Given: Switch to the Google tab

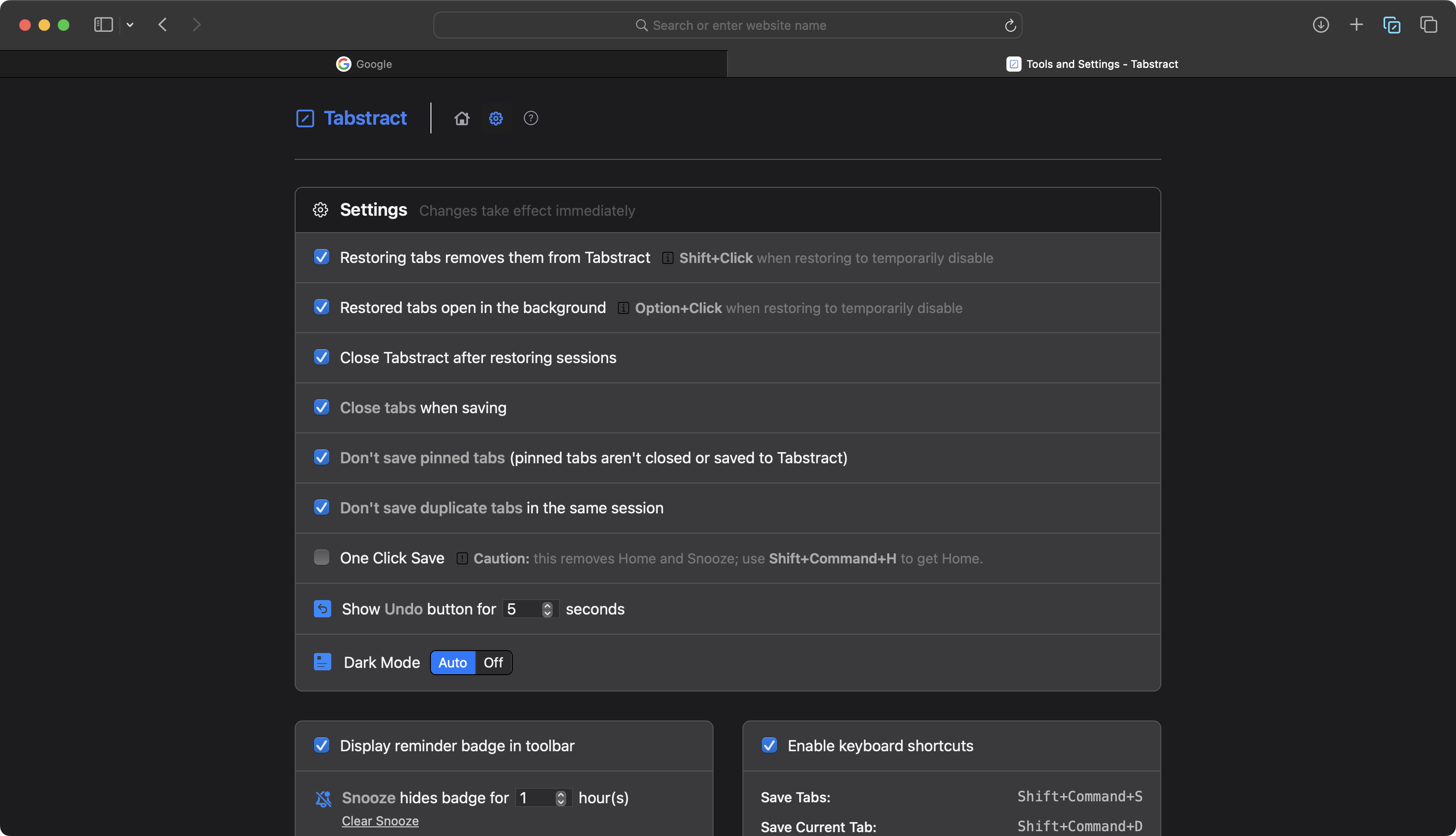Looking at the screenshot, I should [364, 64].
